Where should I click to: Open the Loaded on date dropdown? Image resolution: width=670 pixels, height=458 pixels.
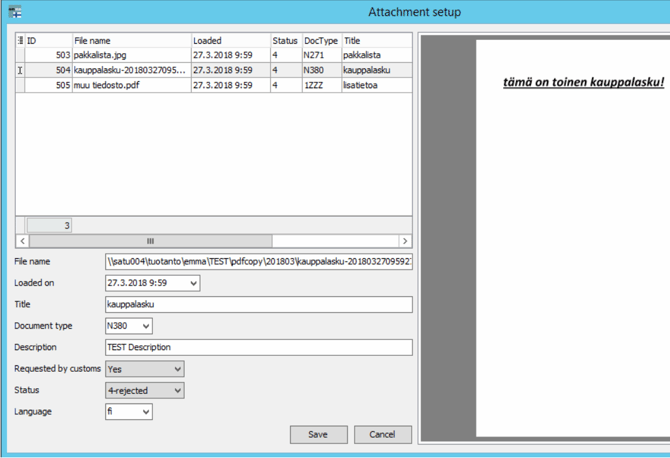[x=193, y=283]
